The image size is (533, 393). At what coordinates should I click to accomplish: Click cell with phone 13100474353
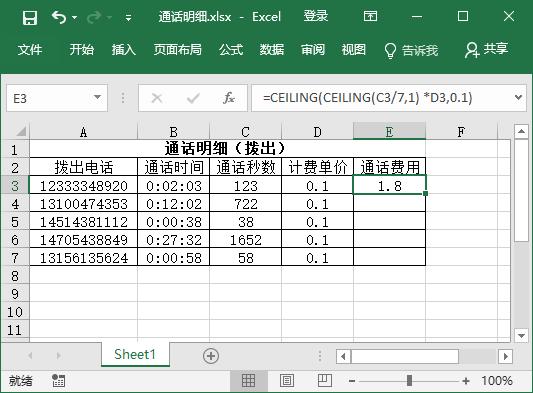pyautogui.click(x=84, y=204)
